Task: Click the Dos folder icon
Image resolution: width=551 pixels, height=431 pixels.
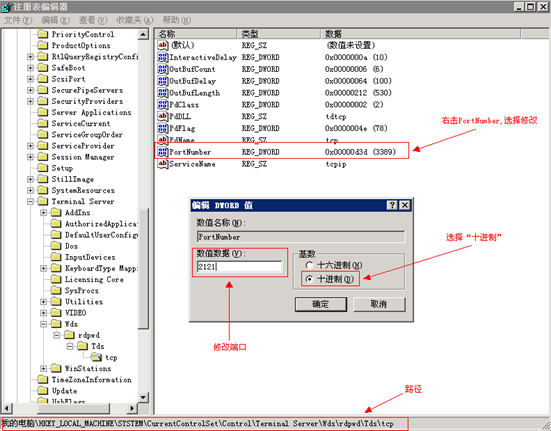Action: point(56,246)
